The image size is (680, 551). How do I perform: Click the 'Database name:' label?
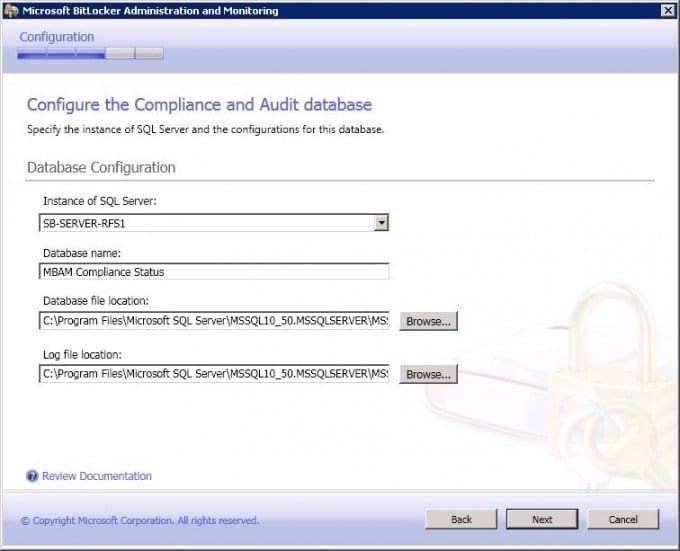click(x=82, y=253)
